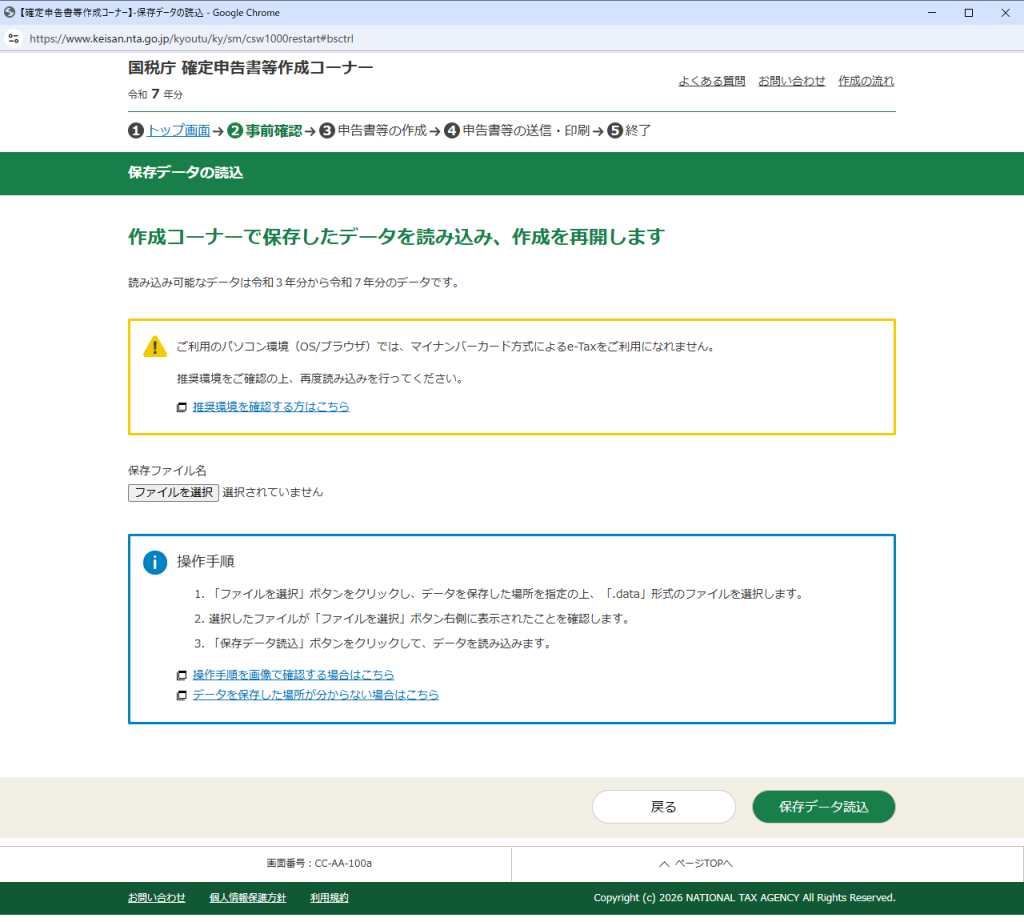This screenshot has width=1024, height=922.
Task: Click the upward caret beside ページTOPへ
Action: coord(664,864)
